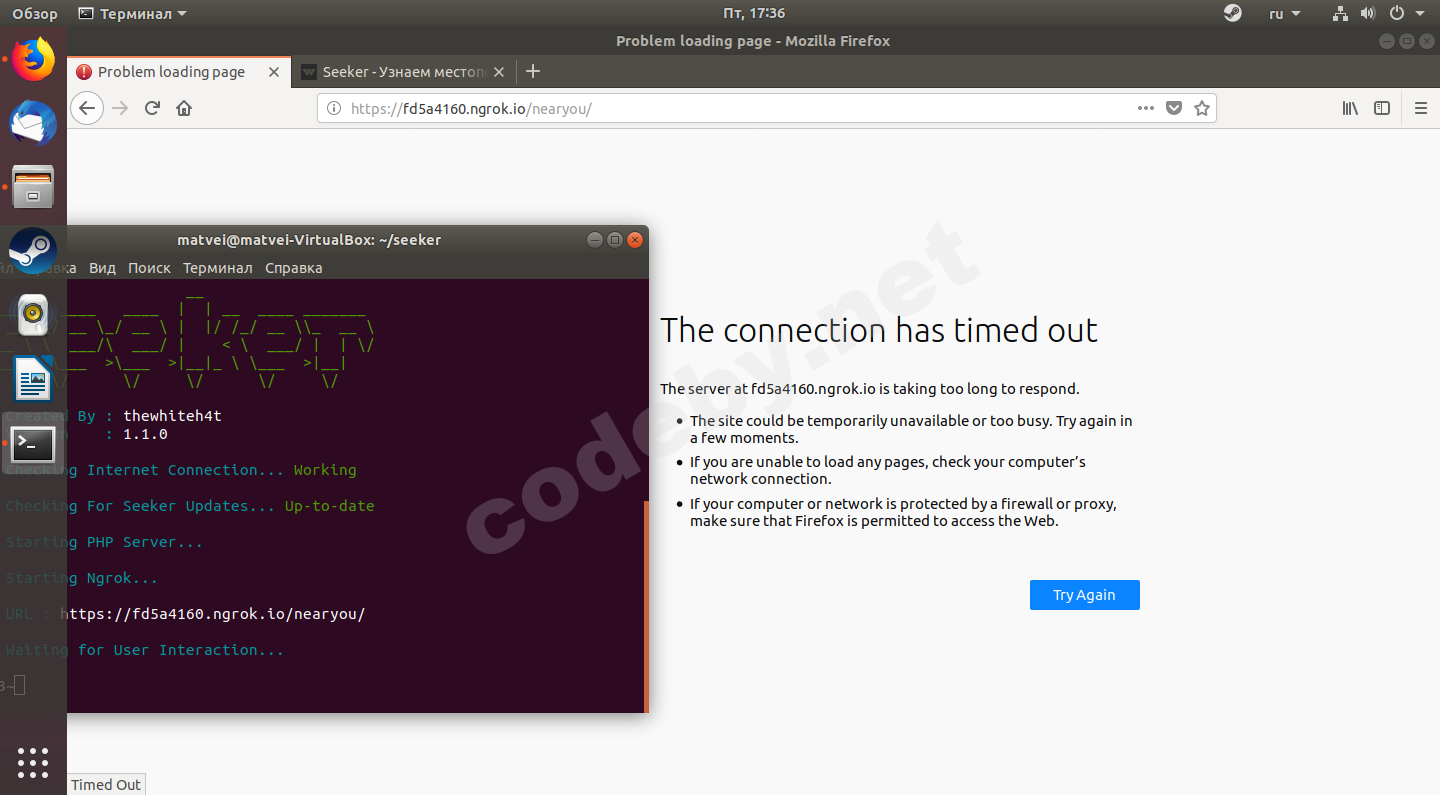Open Firefox from the dock
1440x795 pixels.
tap(33, 59)
